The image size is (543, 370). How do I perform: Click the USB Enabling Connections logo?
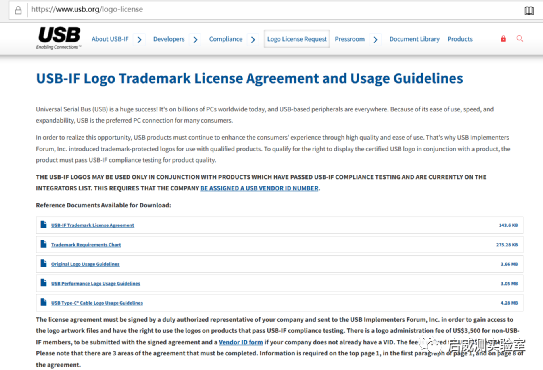point(59,38)
